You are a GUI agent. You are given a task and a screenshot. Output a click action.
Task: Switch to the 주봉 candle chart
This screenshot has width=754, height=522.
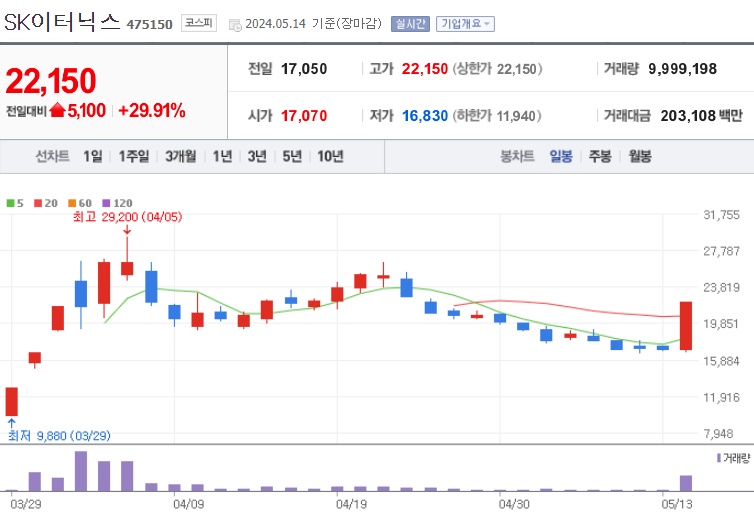(x=600, y=156)
